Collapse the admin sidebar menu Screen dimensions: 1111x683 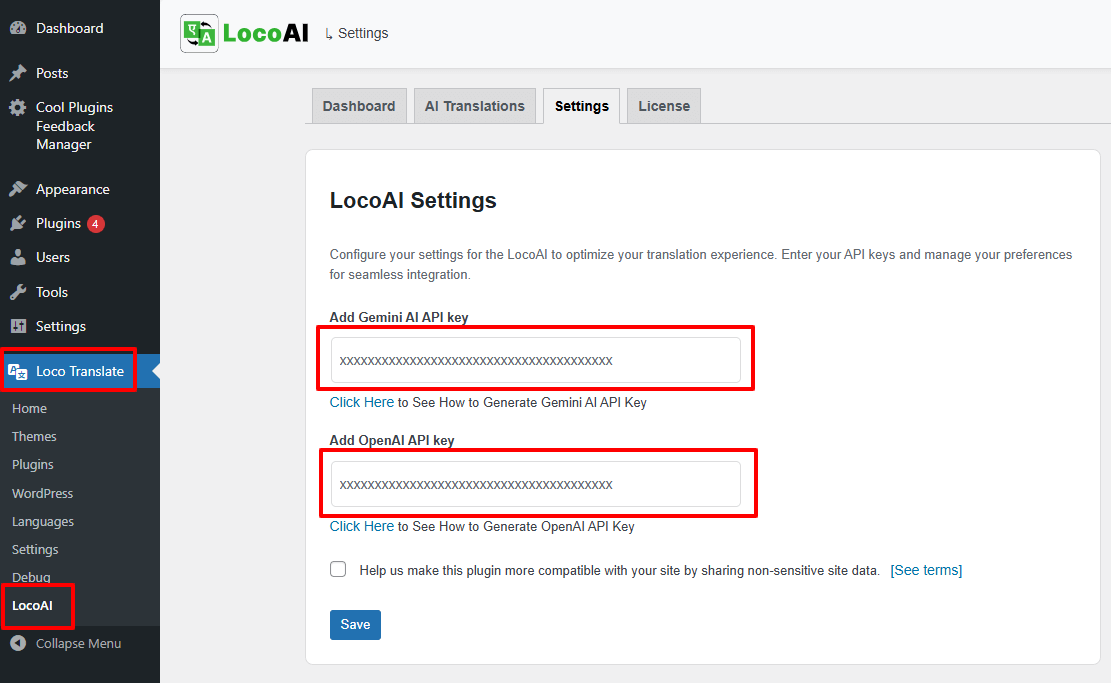pyautogui.click(x=79, y=643)
